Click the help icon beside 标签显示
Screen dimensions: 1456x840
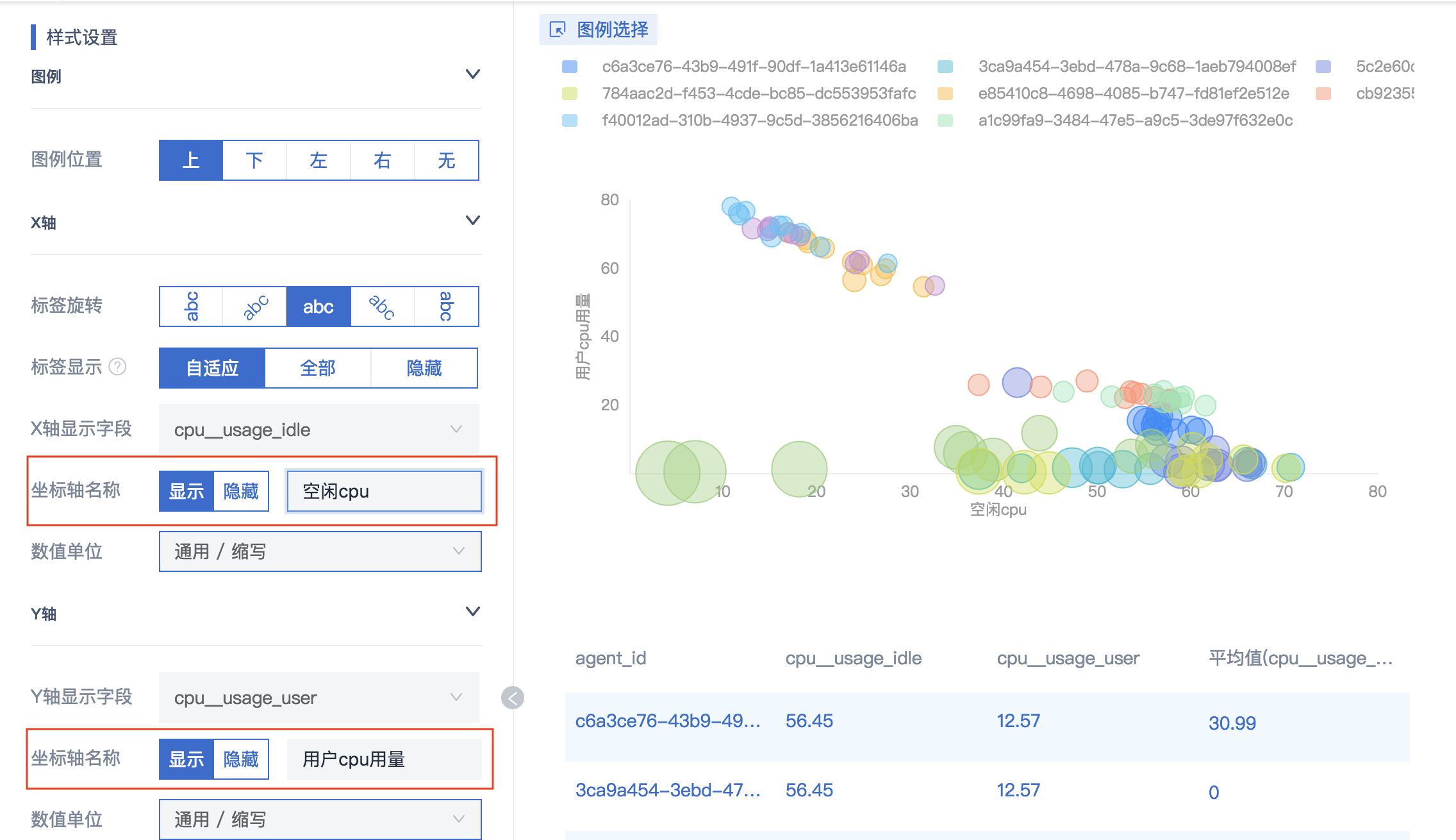tap(117, 367)
